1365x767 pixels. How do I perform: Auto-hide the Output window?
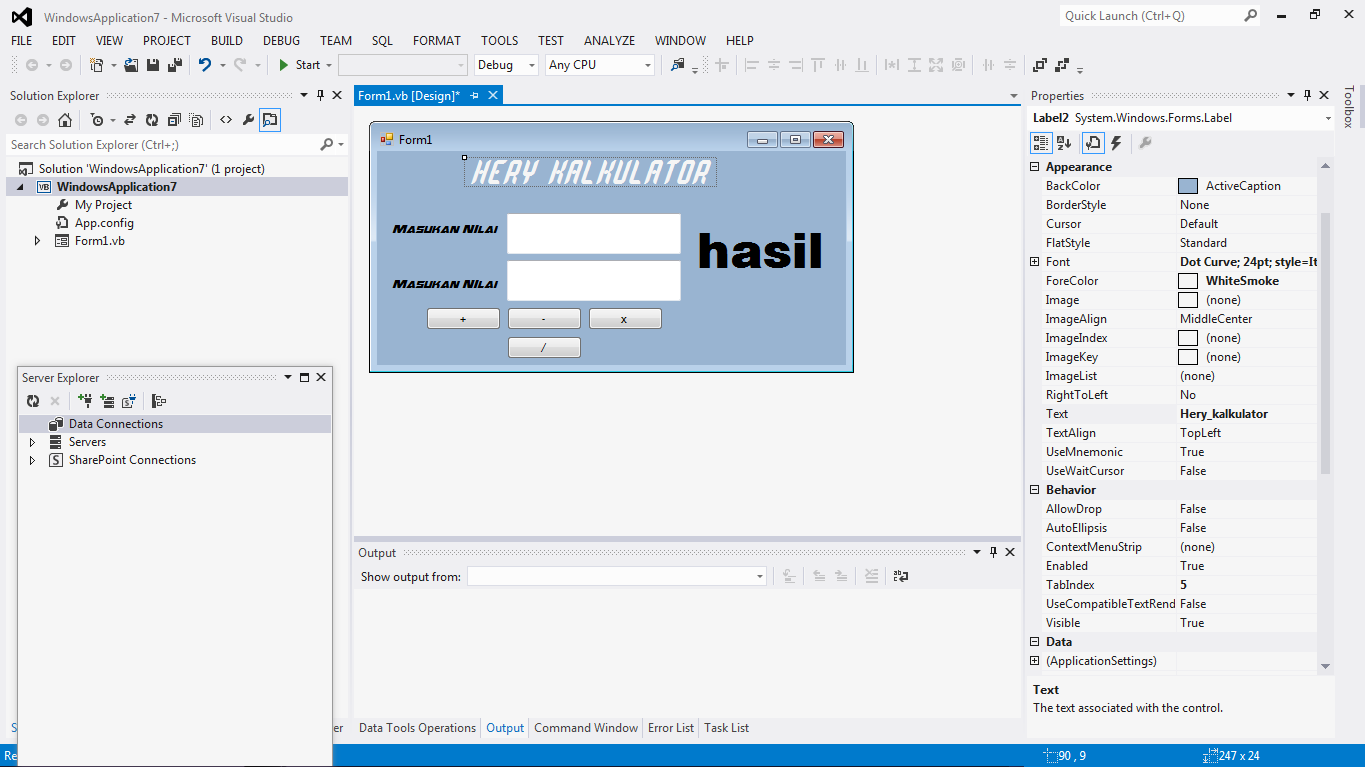coord(993,551)
